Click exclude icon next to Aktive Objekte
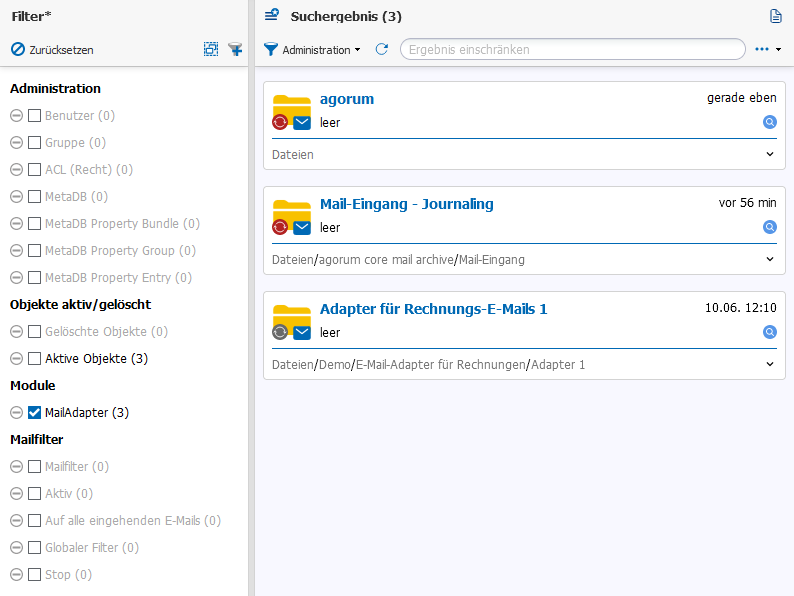 tap(17, 359)
